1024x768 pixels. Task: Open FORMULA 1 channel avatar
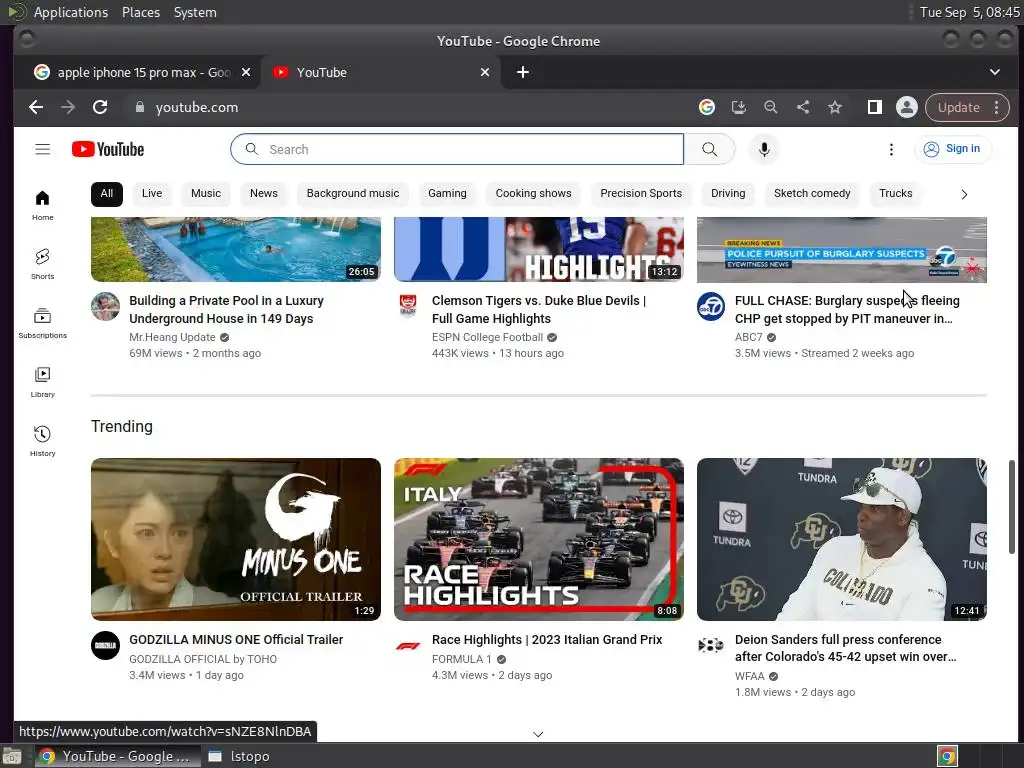coord(408,645)
